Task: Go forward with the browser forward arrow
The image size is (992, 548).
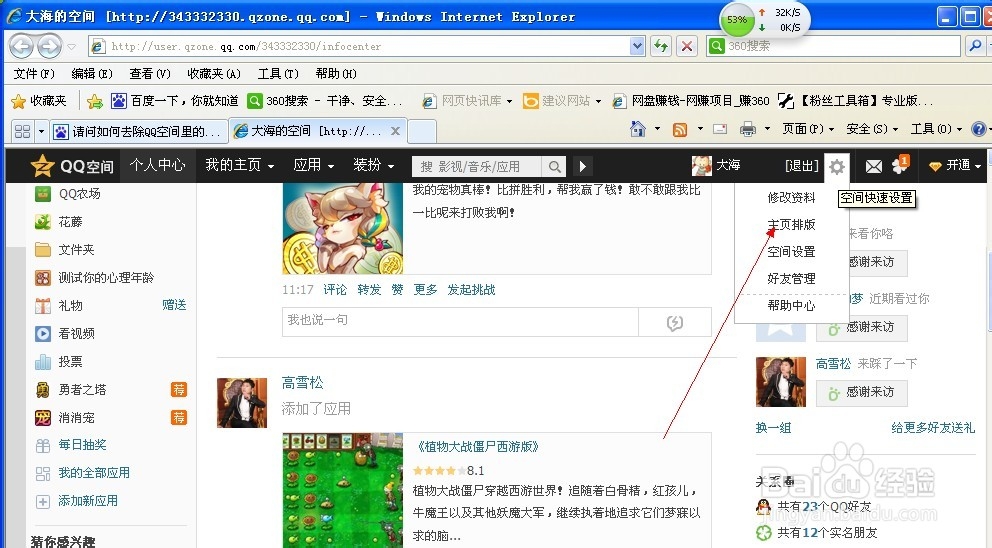Action: click(50, 46)
